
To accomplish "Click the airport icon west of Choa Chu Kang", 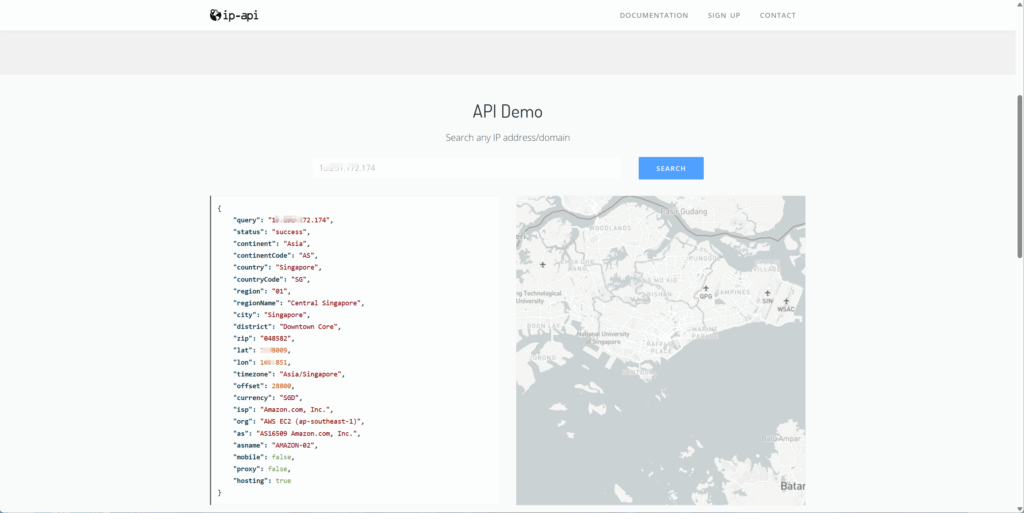I will (542, 265).
